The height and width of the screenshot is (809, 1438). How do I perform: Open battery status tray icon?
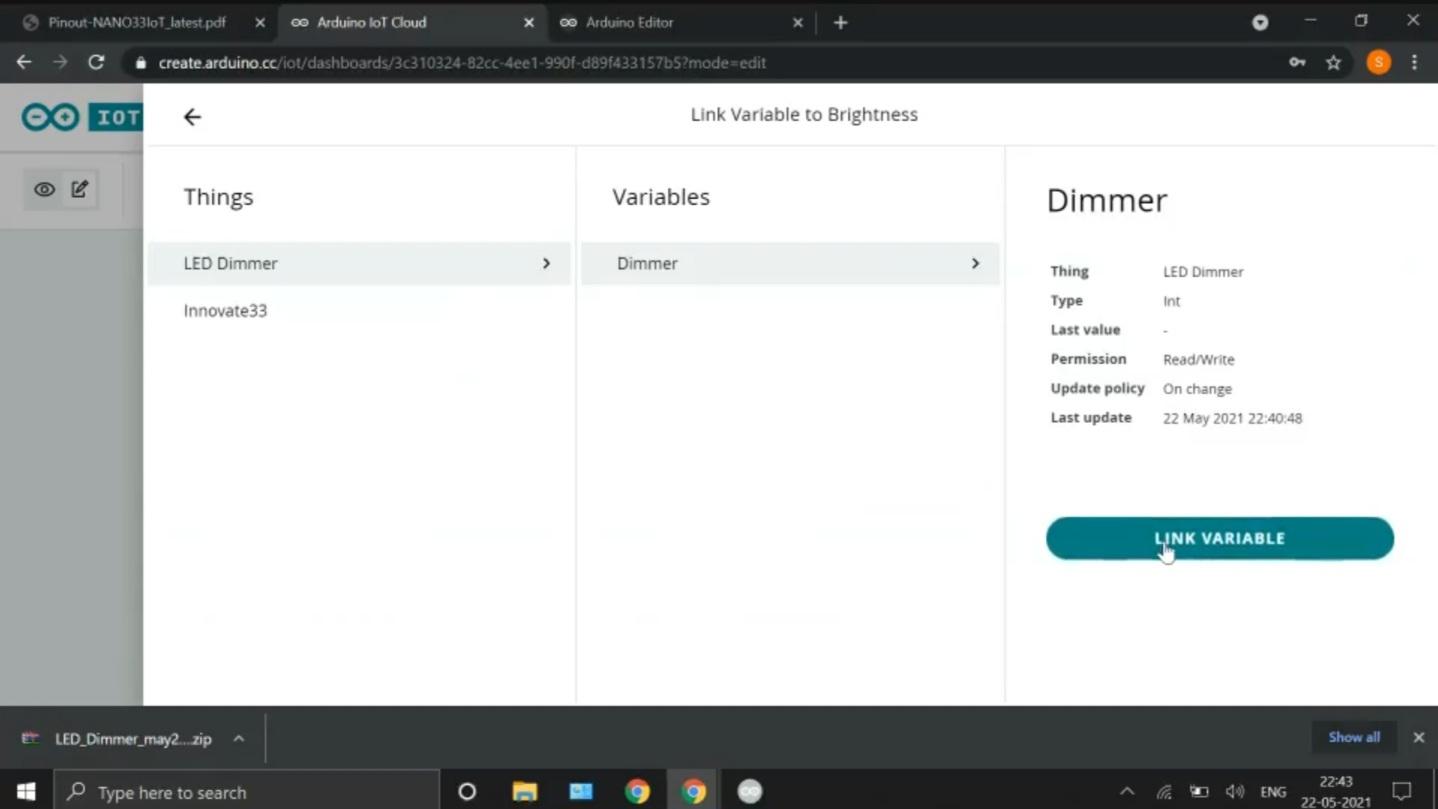1199,792
